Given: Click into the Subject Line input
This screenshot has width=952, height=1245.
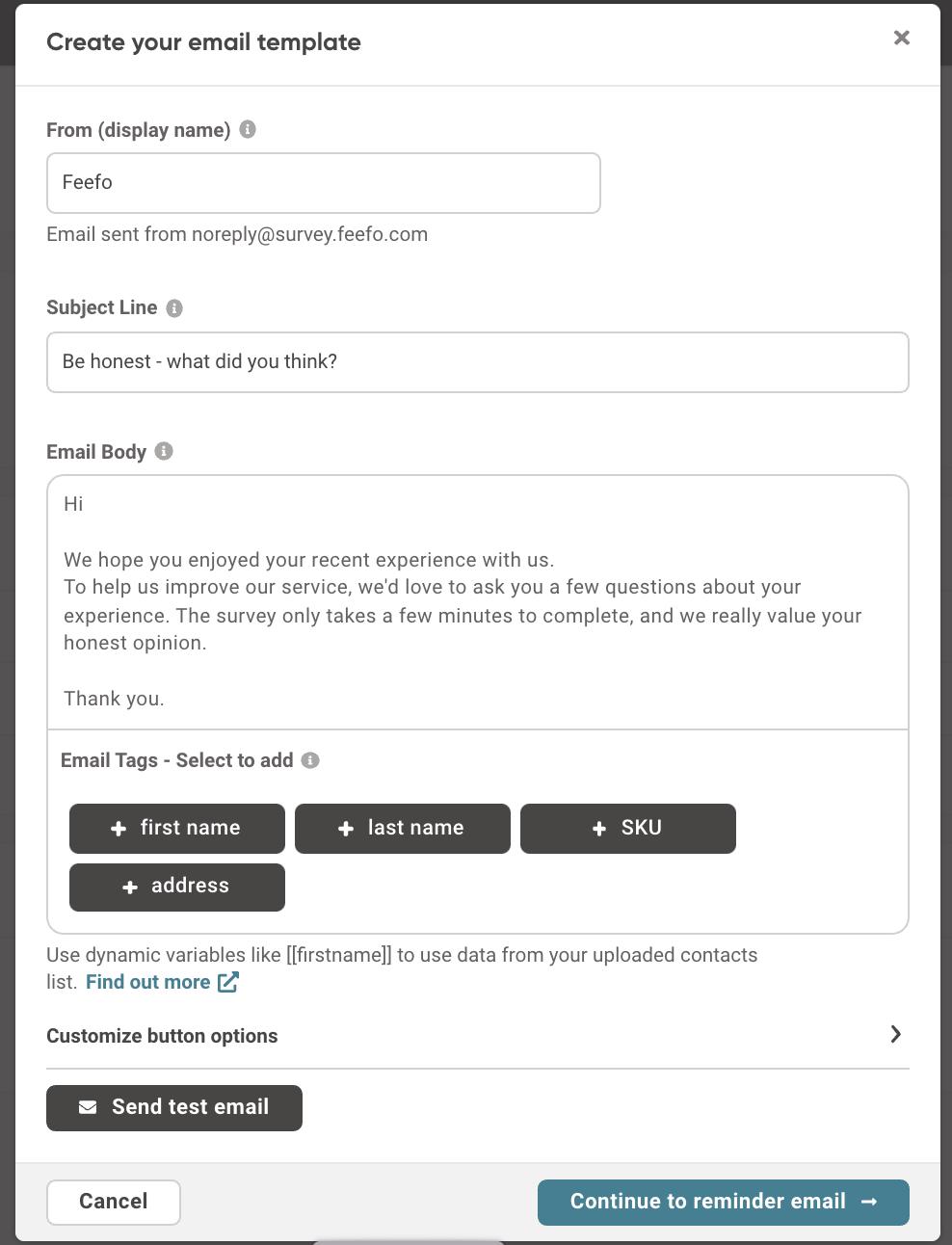Looking at the screenshot, I should point(478,362).
